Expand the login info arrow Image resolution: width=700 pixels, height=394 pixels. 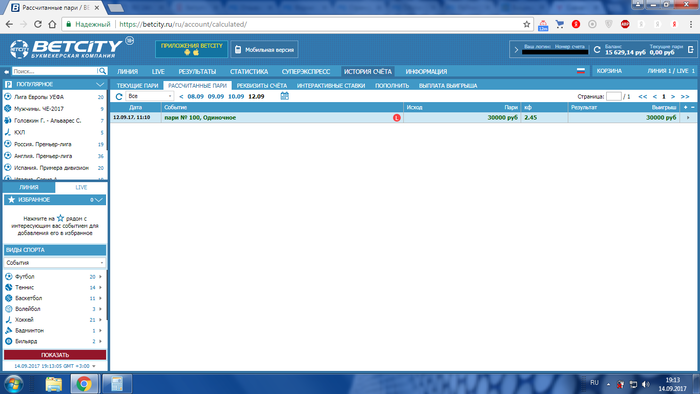point(516,50)
